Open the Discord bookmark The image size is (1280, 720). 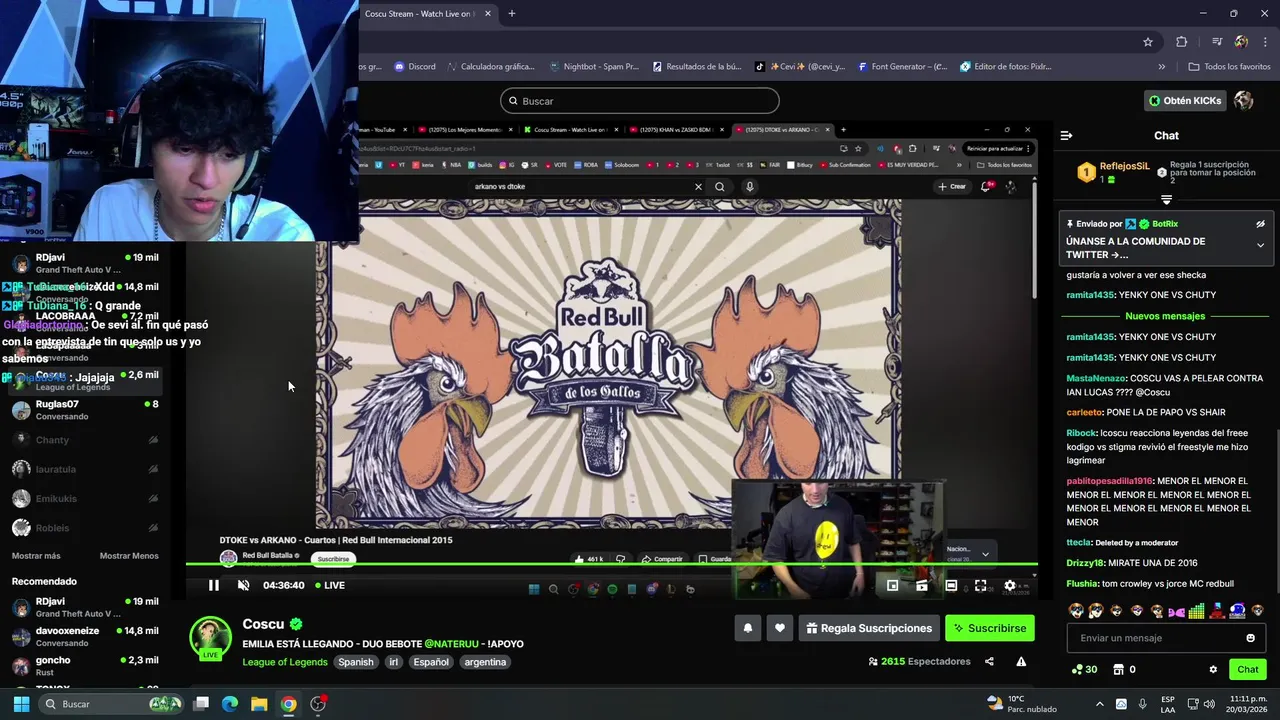point(414,67)
